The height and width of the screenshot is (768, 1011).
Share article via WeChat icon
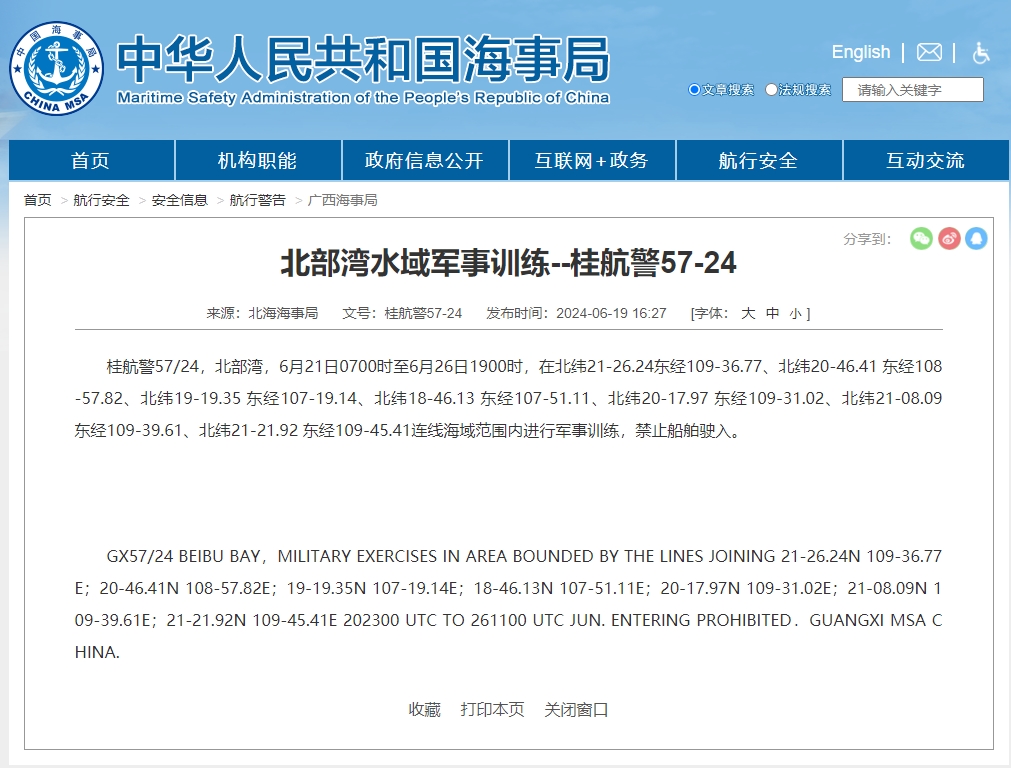tap(921, 238)
